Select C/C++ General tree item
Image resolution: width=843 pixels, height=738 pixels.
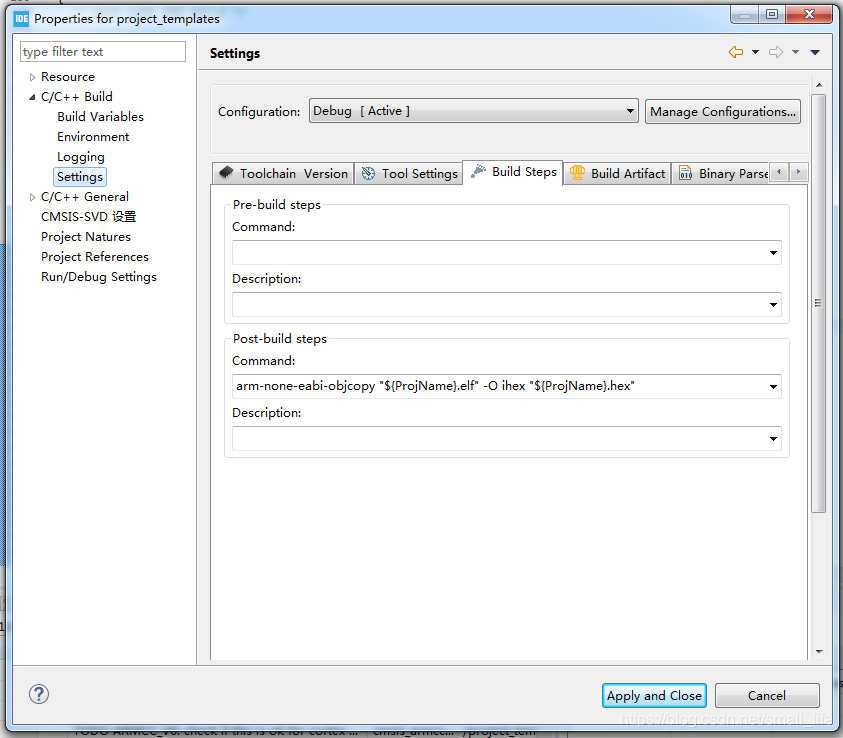point(84,197)
